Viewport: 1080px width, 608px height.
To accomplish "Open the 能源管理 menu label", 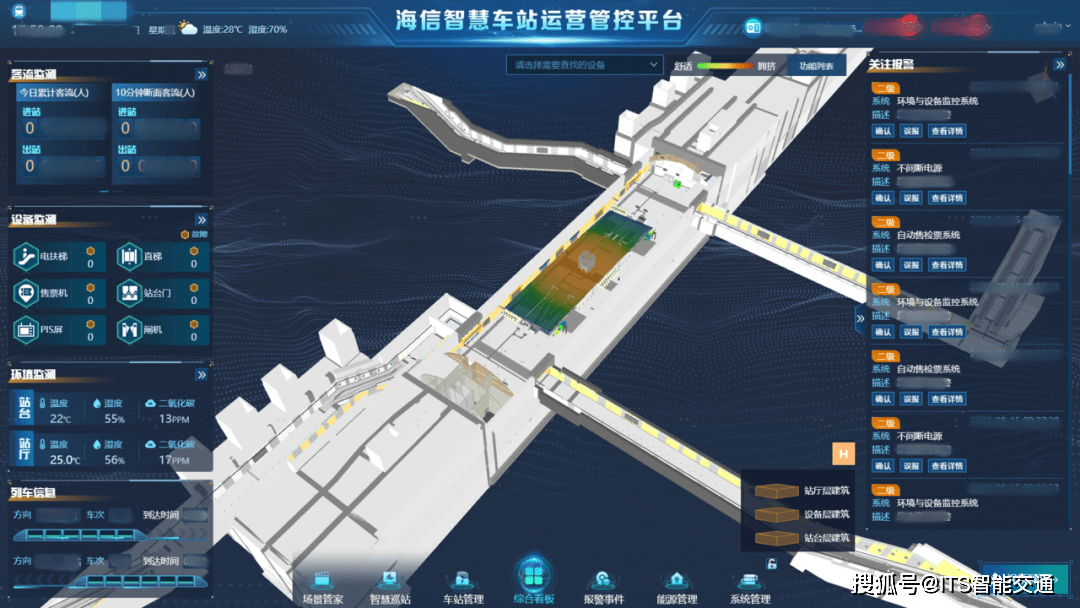I will pos(677,599).
